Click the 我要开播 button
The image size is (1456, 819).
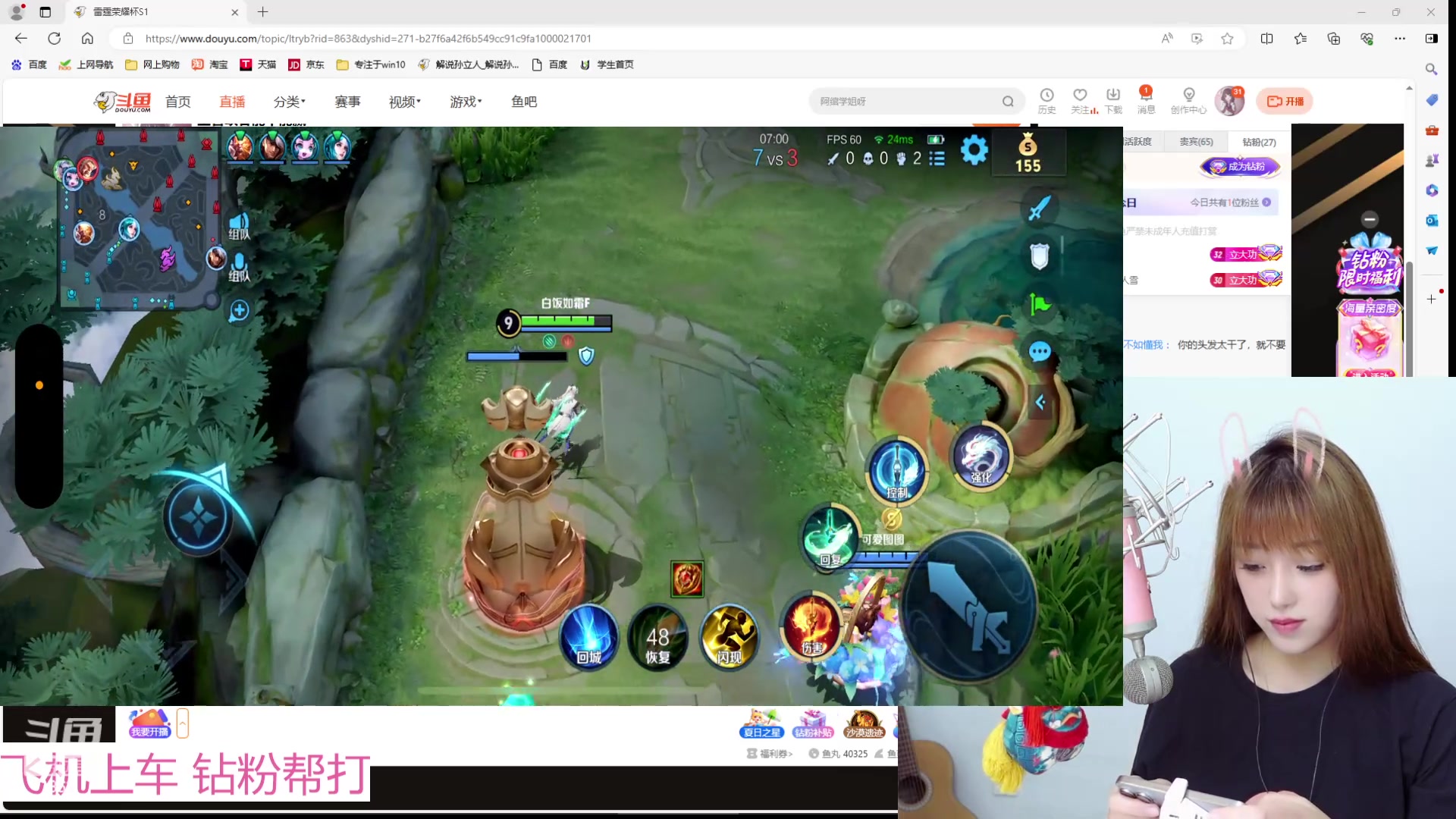tap(149, 723)
